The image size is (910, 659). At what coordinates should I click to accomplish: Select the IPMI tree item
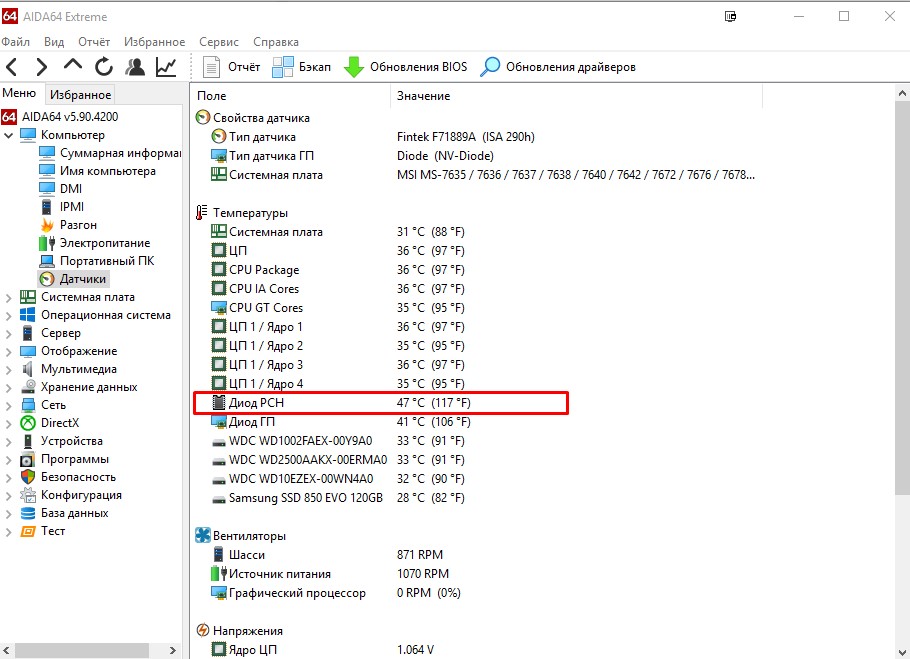[62, 207]
